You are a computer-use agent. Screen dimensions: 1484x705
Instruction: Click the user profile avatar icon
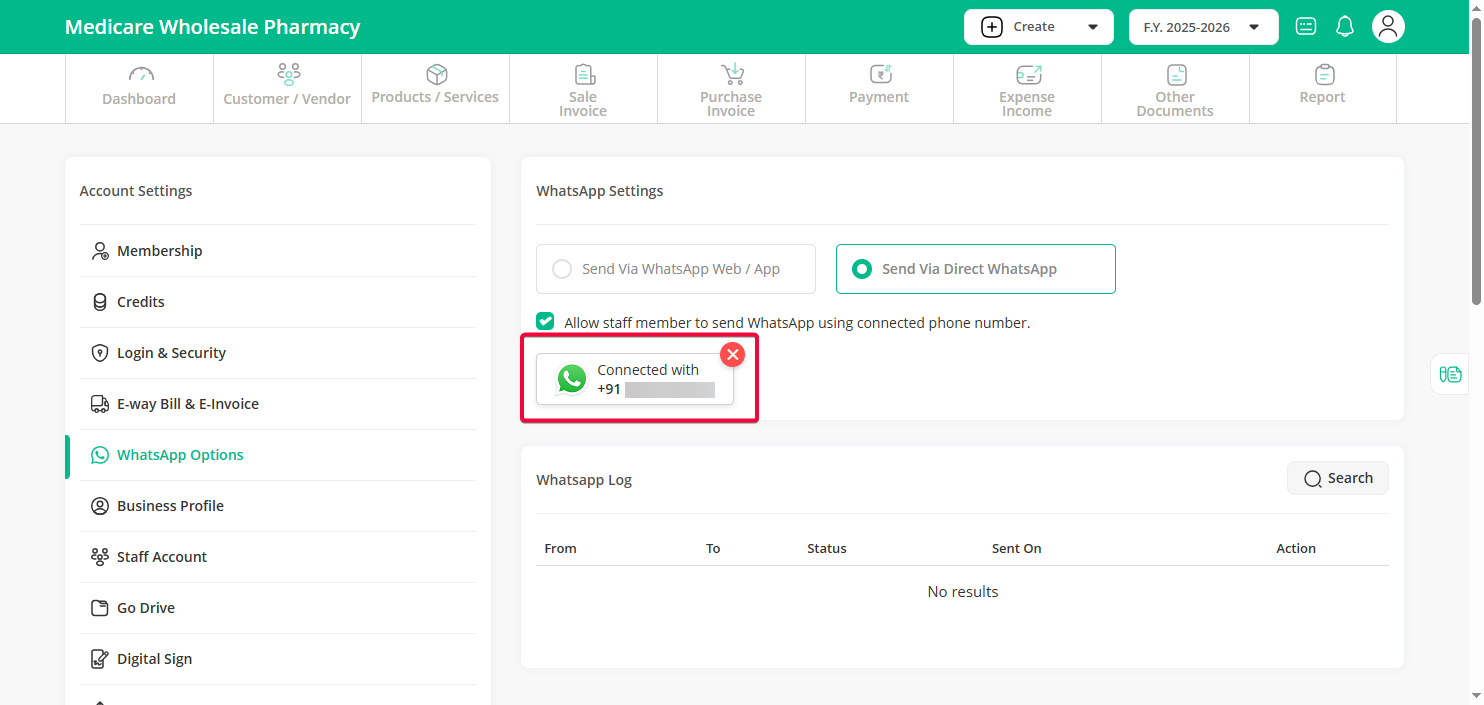click(1388, 27)
